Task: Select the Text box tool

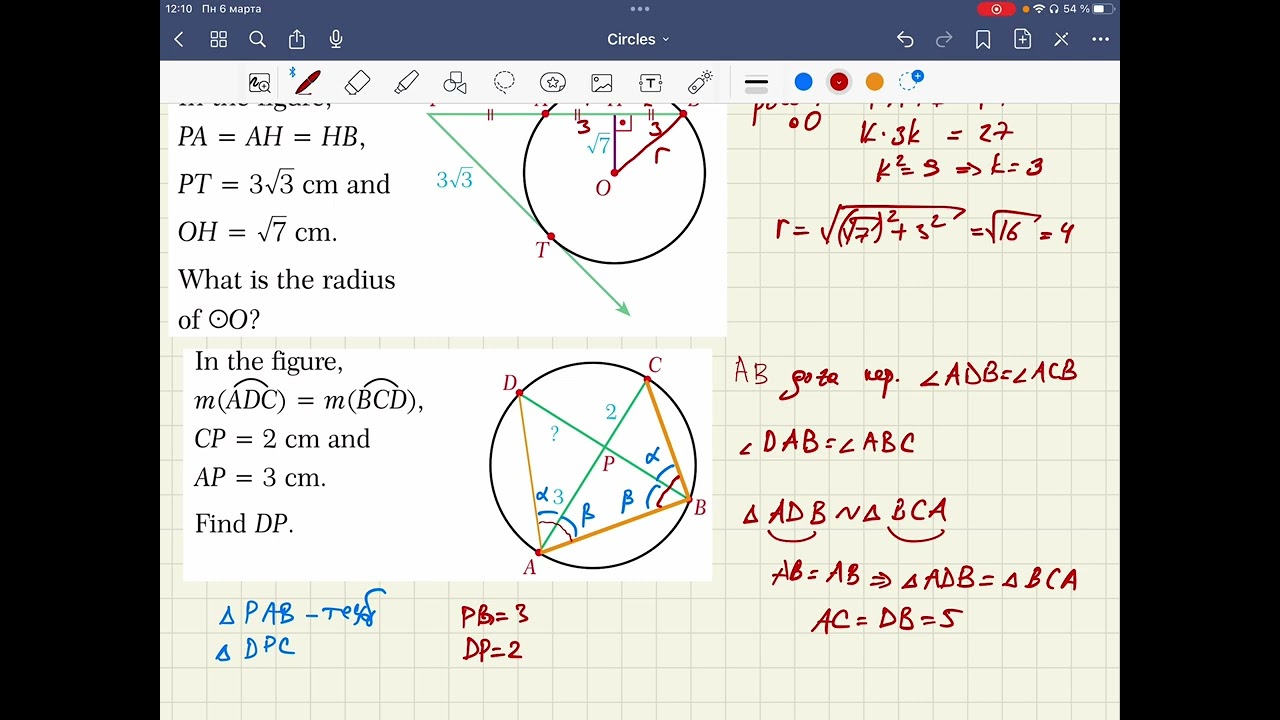Action: 651,82
